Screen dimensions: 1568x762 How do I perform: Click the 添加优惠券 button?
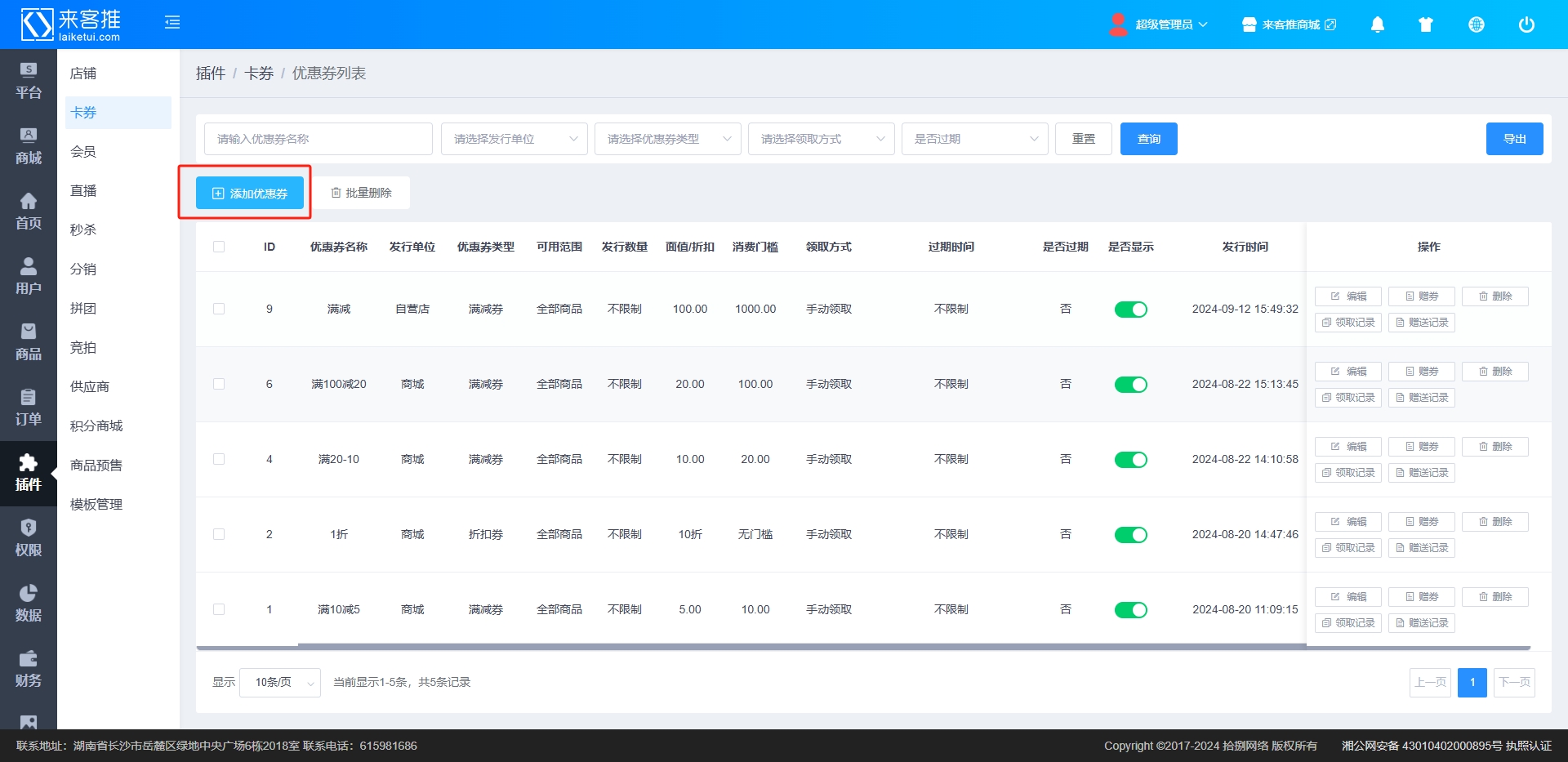tap(250, 194)
